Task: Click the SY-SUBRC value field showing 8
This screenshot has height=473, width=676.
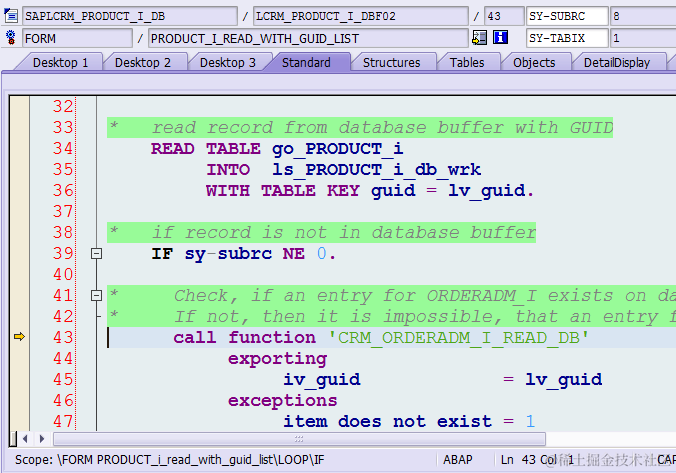Action: [x=642, y=16]
